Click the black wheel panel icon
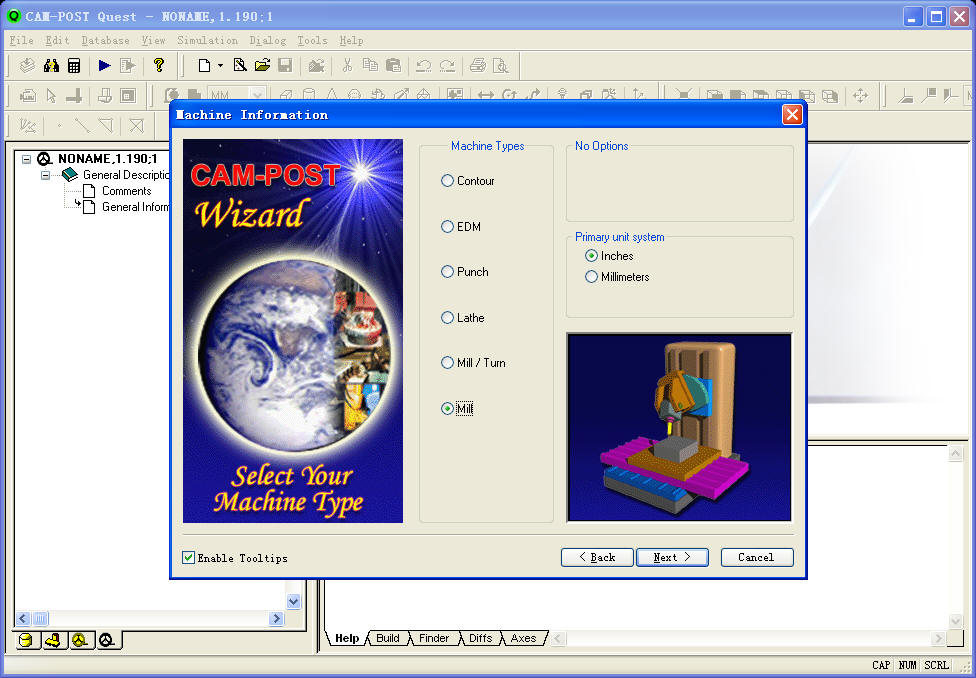 pos(107,640)
